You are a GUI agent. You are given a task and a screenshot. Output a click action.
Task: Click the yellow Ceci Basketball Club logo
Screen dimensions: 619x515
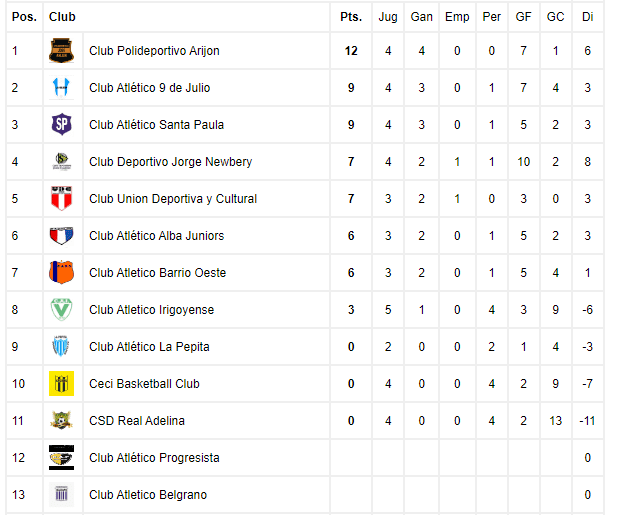(x=61, y=383)
